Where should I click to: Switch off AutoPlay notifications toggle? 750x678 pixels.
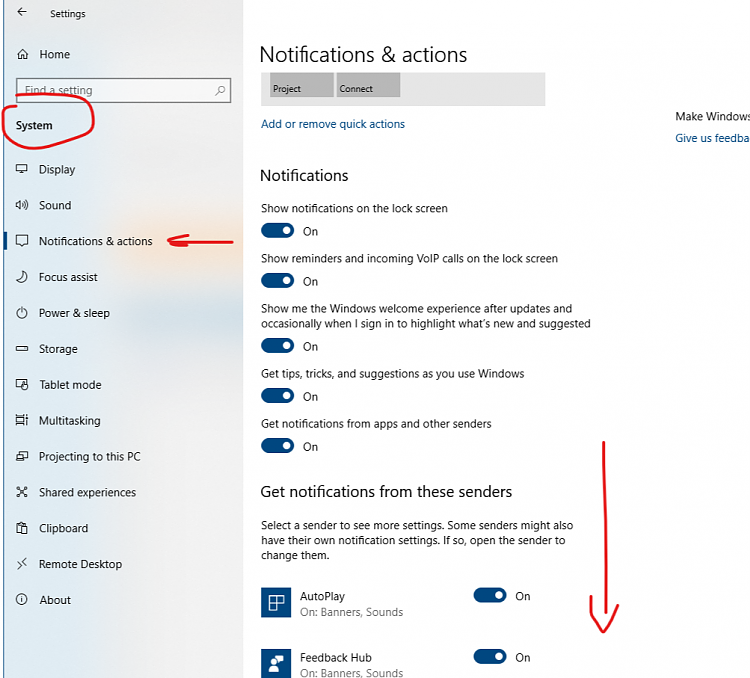(490, 595)
